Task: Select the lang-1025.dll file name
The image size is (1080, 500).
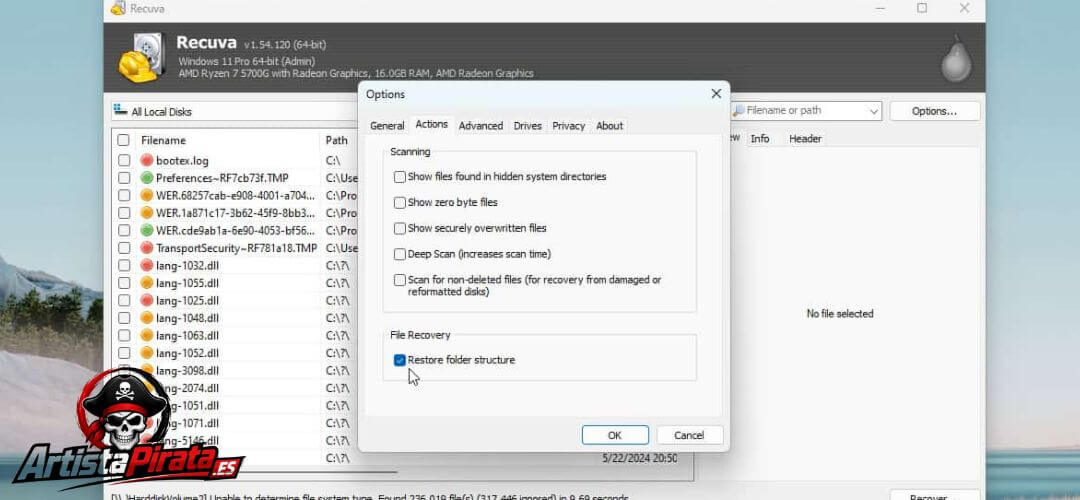Action: point(187,300)
